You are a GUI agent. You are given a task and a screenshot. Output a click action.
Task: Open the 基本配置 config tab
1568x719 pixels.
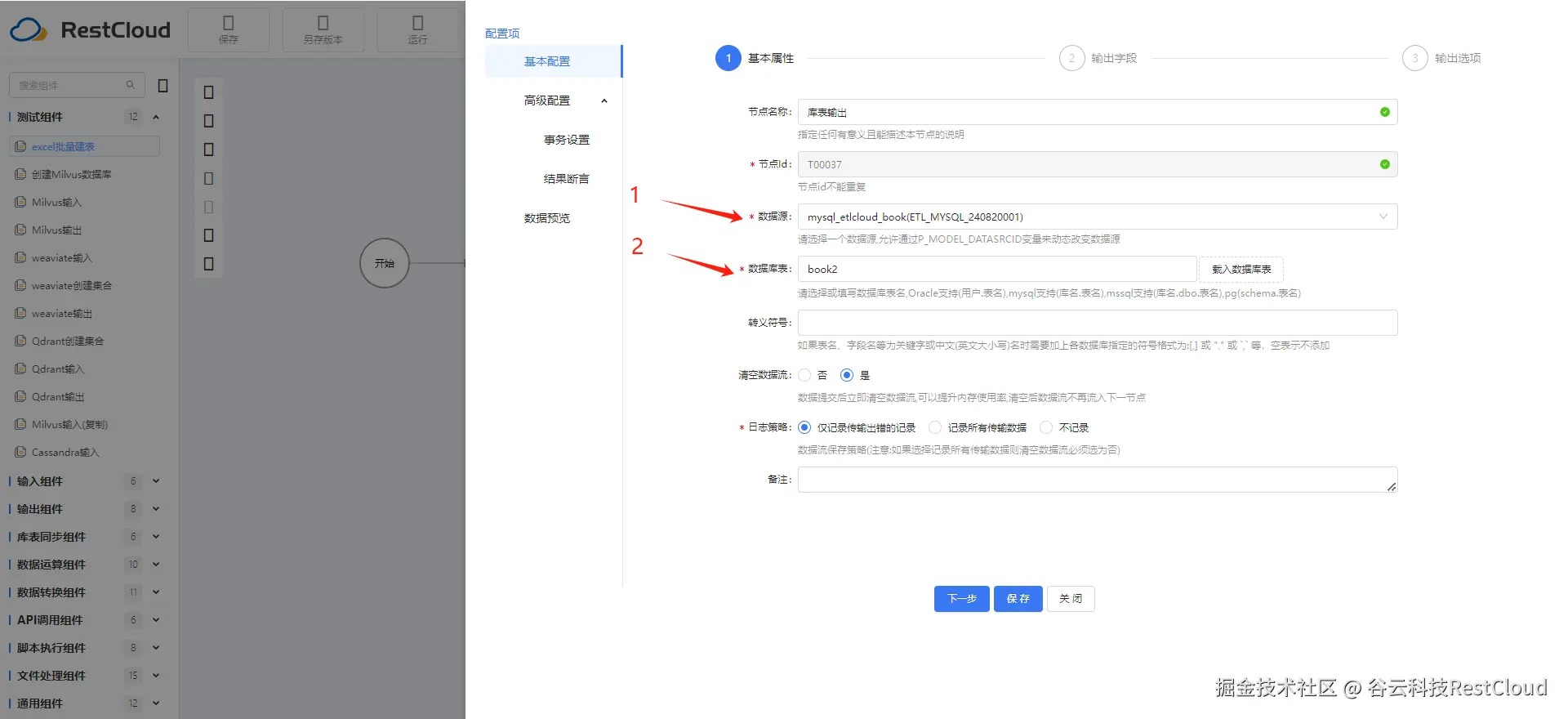[553, 61]
